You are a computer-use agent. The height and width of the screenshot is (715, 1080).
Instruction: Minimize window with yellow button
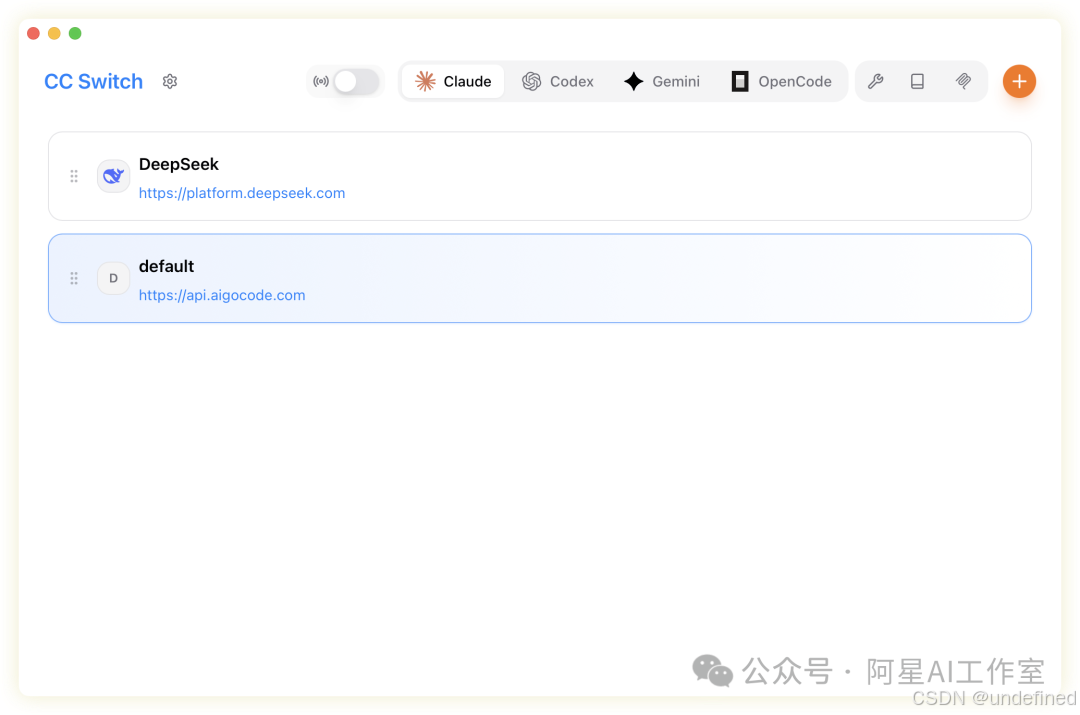click(54, 33)
